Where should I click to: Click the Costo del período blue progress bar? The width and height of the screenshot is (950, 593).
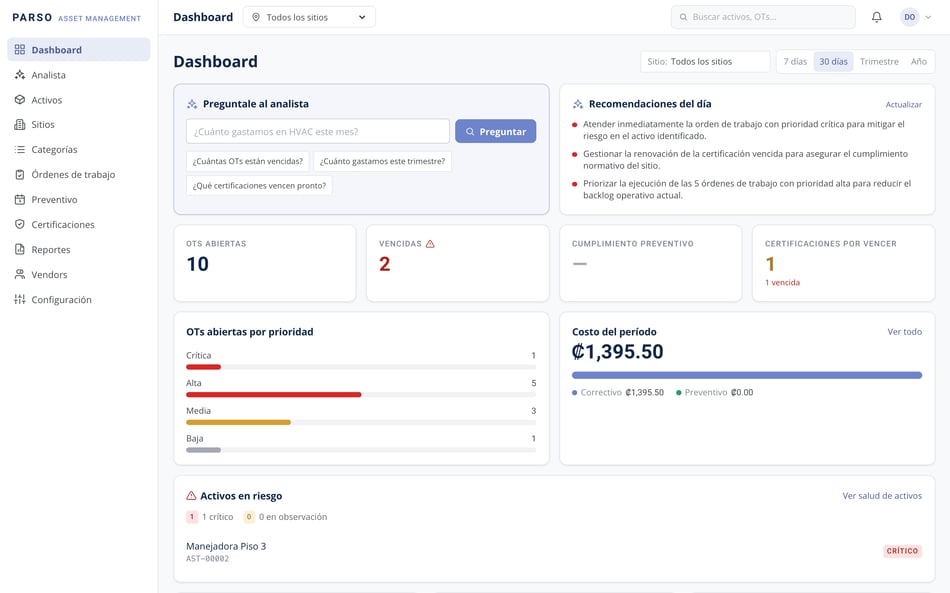(746, 376)
